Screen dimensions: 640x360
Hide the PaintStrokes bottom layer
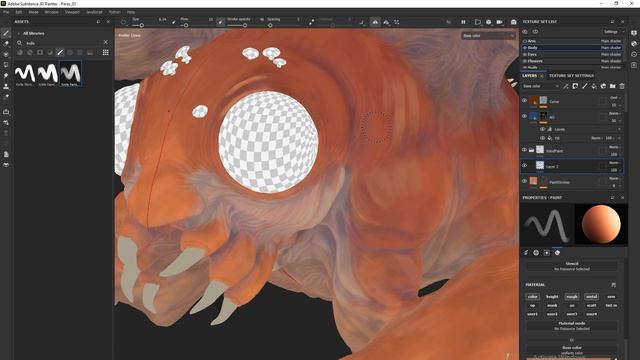(x=524, y=181)
